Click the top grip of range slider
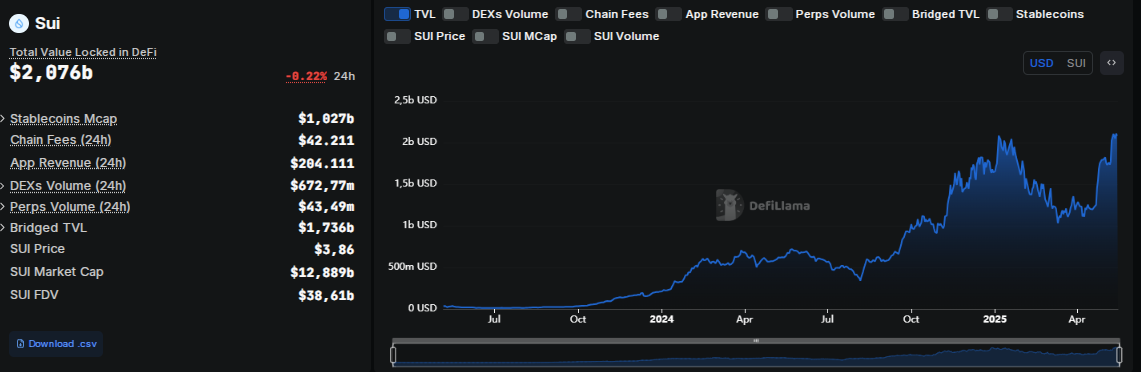 point(756,341)
